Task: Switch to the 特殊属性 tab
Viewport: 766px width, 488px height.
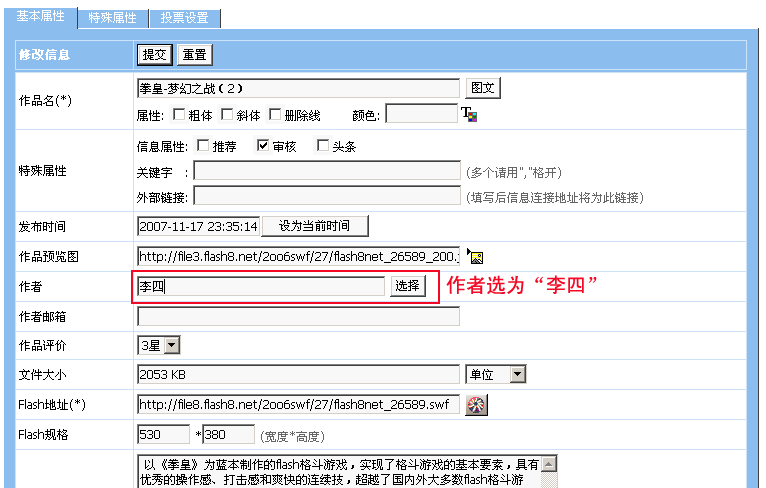Action: point(112,17)
